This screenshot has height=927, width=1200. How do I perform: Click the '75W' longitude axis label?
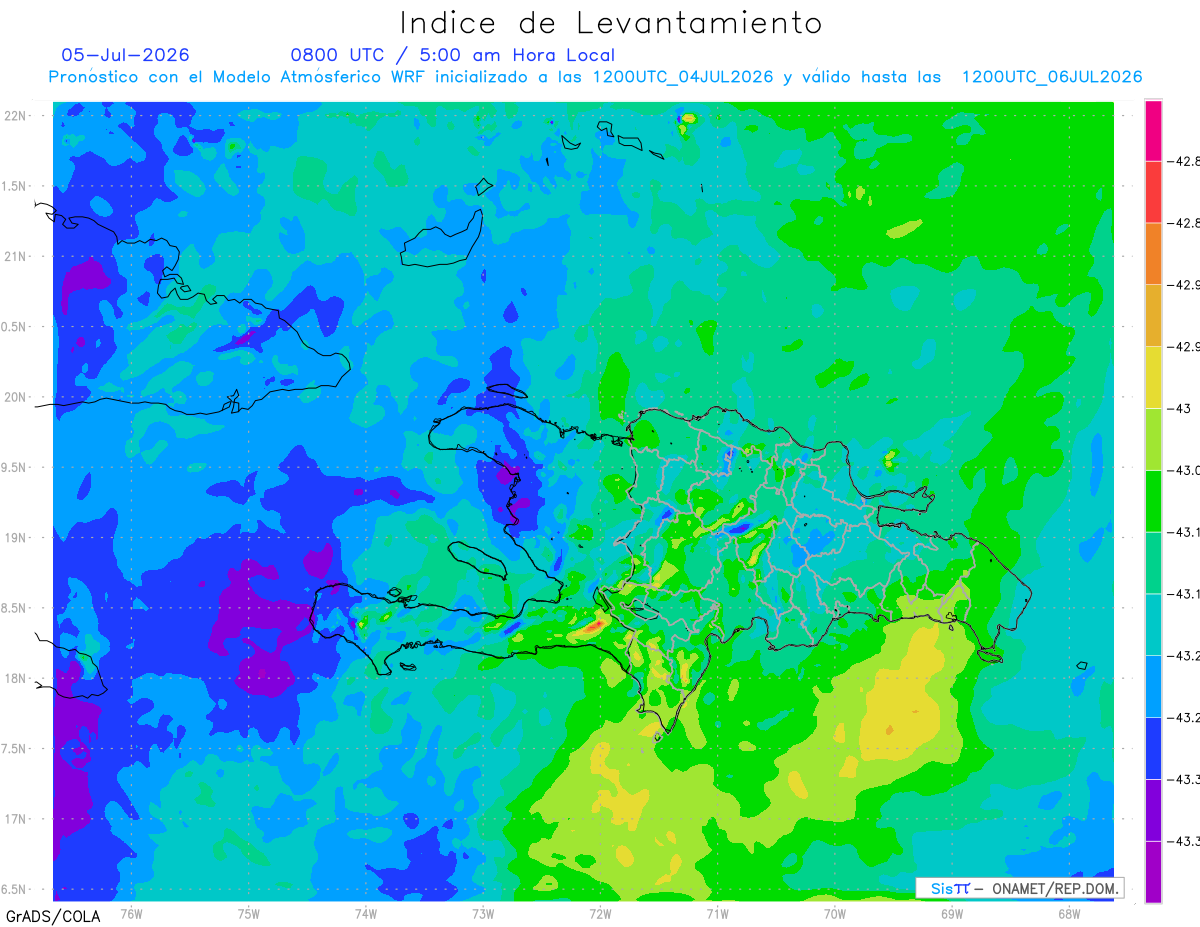[x=248, y=913]
